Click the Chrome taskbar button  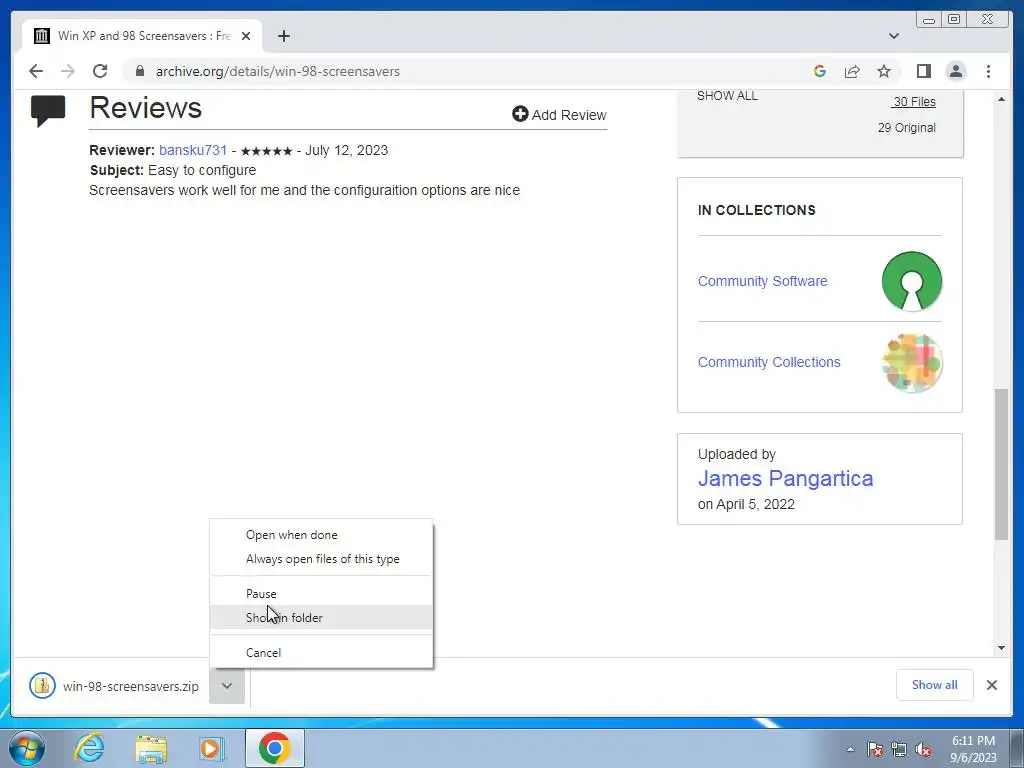275,748
